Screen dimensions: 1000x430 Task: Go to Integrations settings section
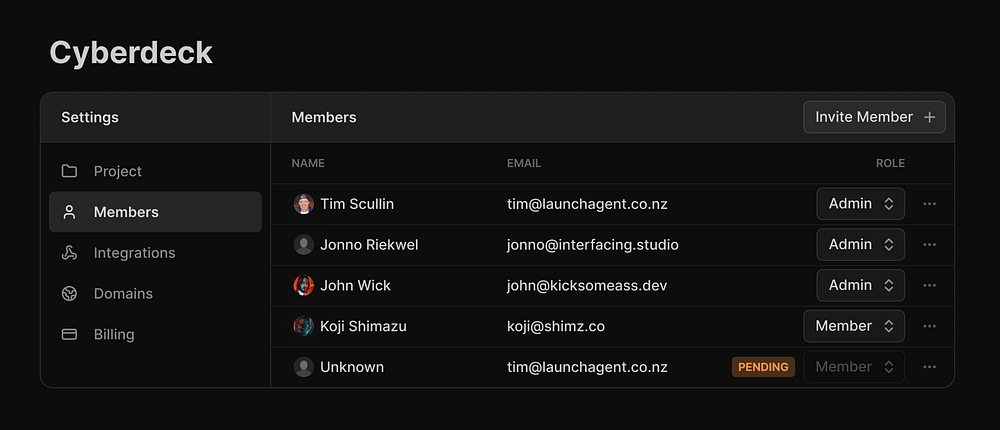tap(134, 253)
